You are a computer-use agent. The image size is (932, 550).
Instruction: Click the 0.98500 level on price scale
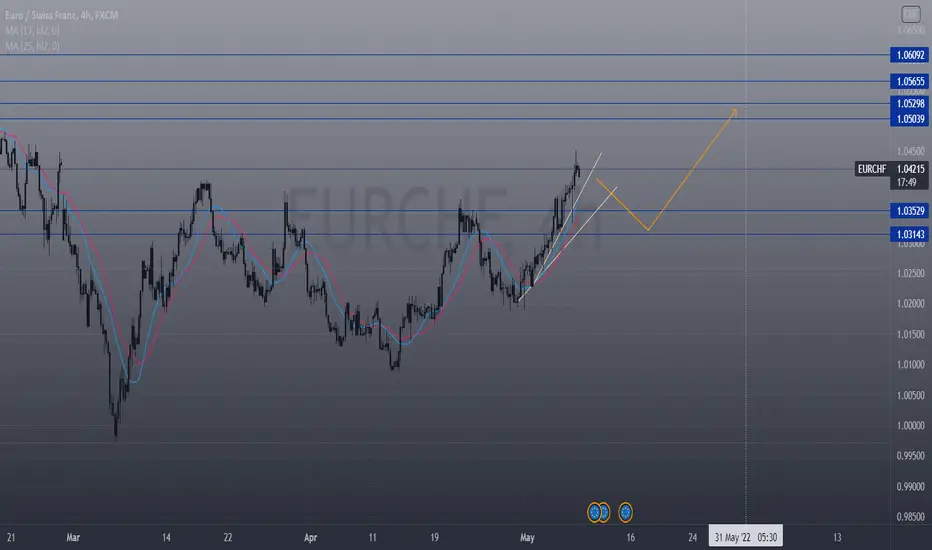[910, 517]
